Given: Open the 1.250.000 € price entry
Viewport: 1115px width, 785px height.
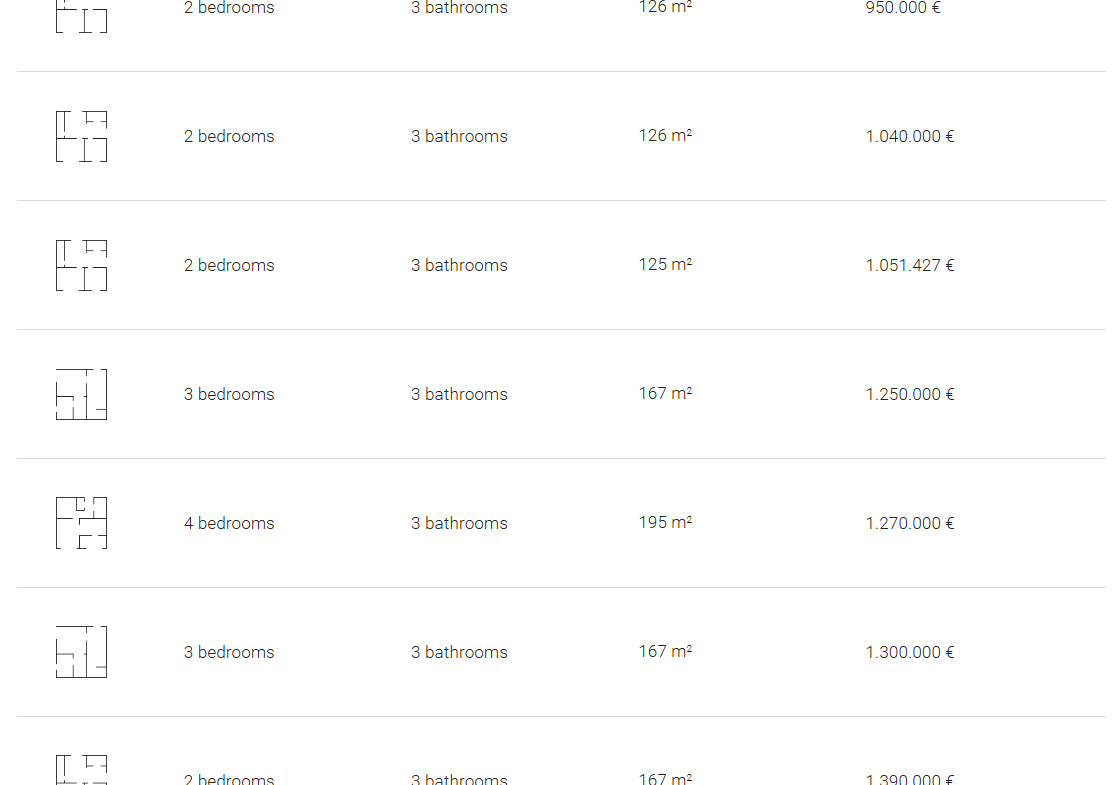Looking at the screenshot, I should click(x=910, y=394).
